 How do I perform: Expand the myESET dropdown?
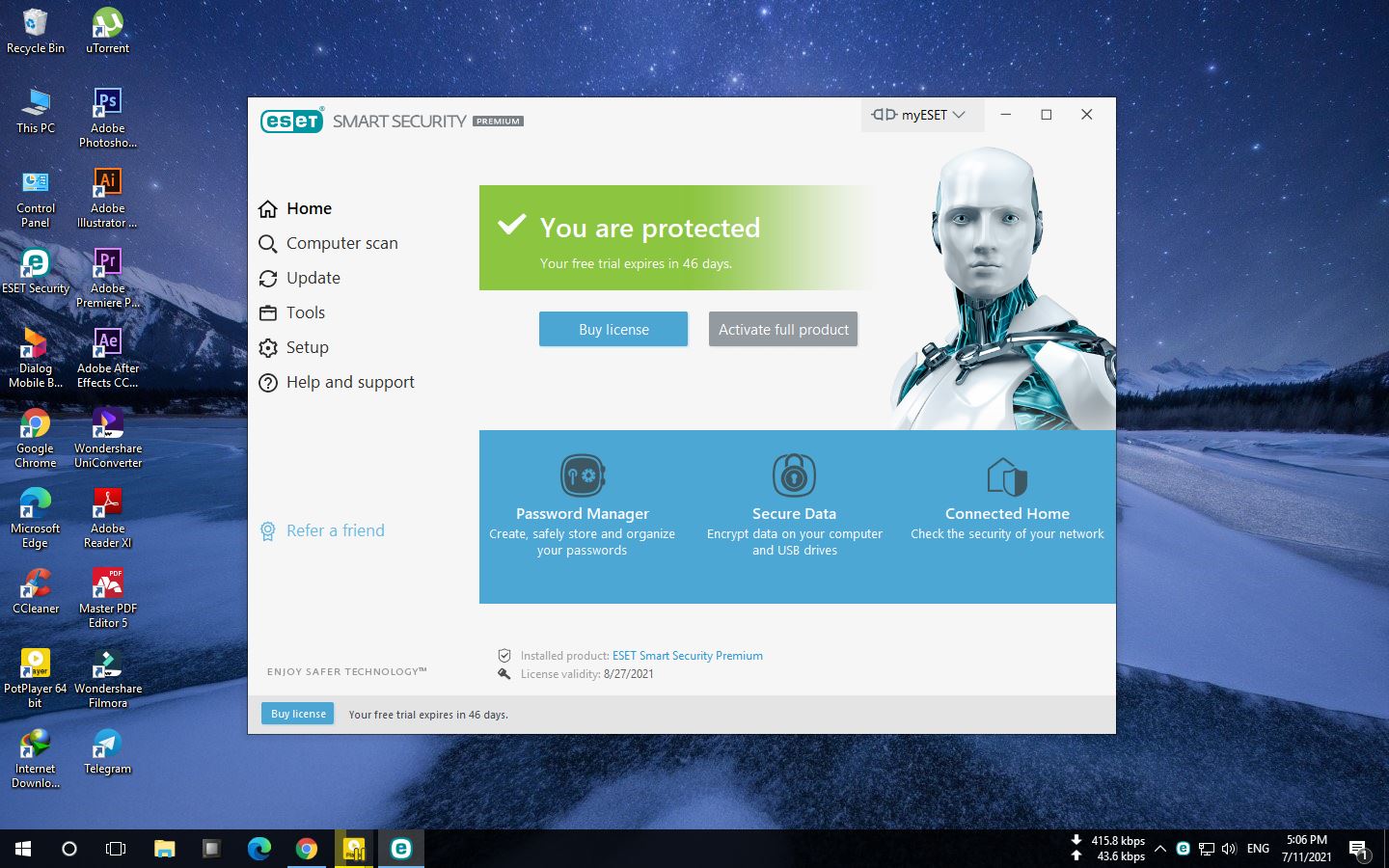[921, 115]
